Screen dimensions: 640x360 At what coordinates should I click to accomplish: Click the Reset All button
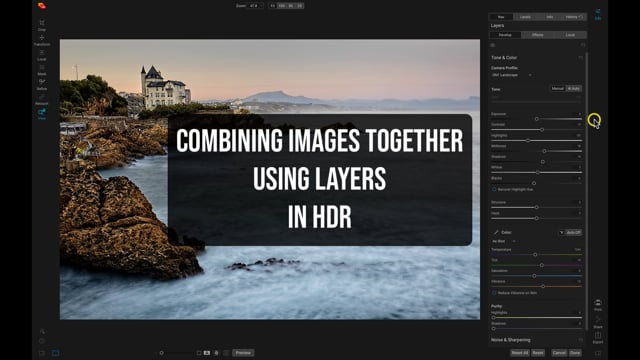click(520, 353)
